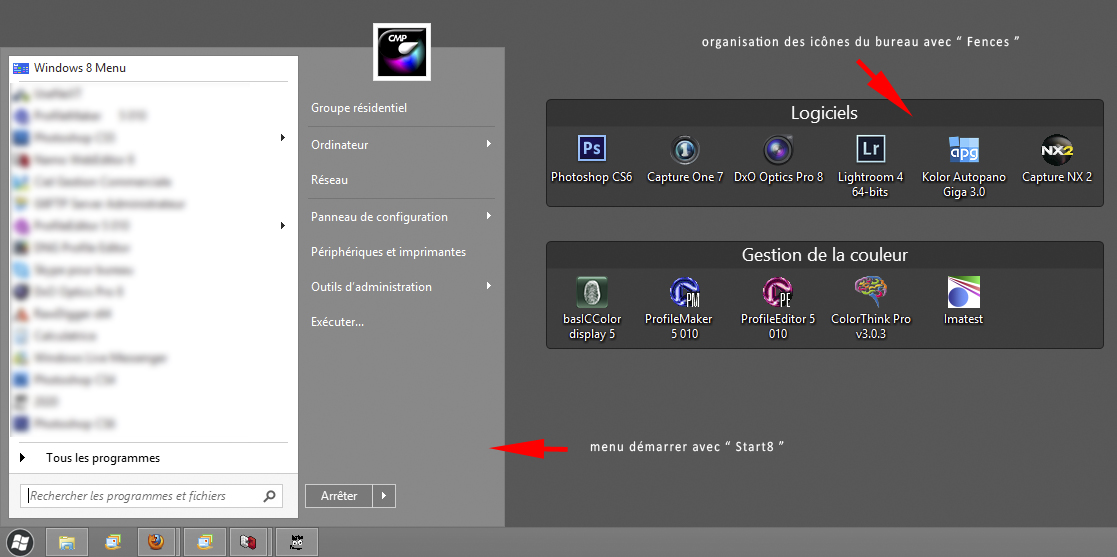
Task: Open the arrow next to Arrêter
Action: pyautogui.click(x=385, y=496)
